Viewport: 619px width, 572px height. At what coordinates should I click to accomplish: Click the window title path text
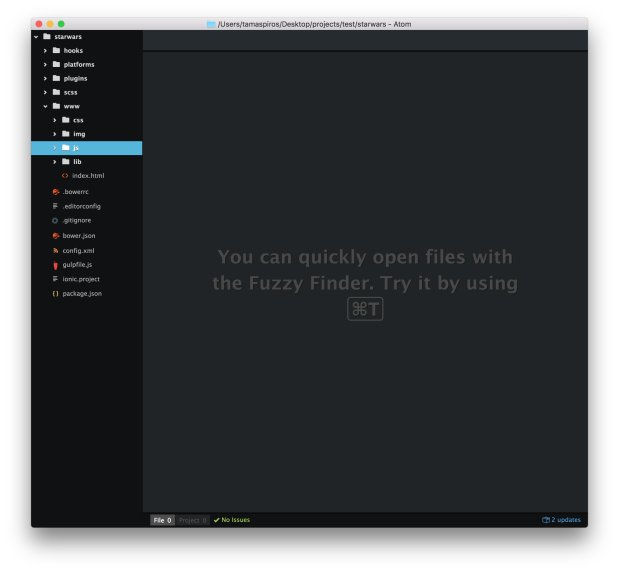click(x=315, y=24)
